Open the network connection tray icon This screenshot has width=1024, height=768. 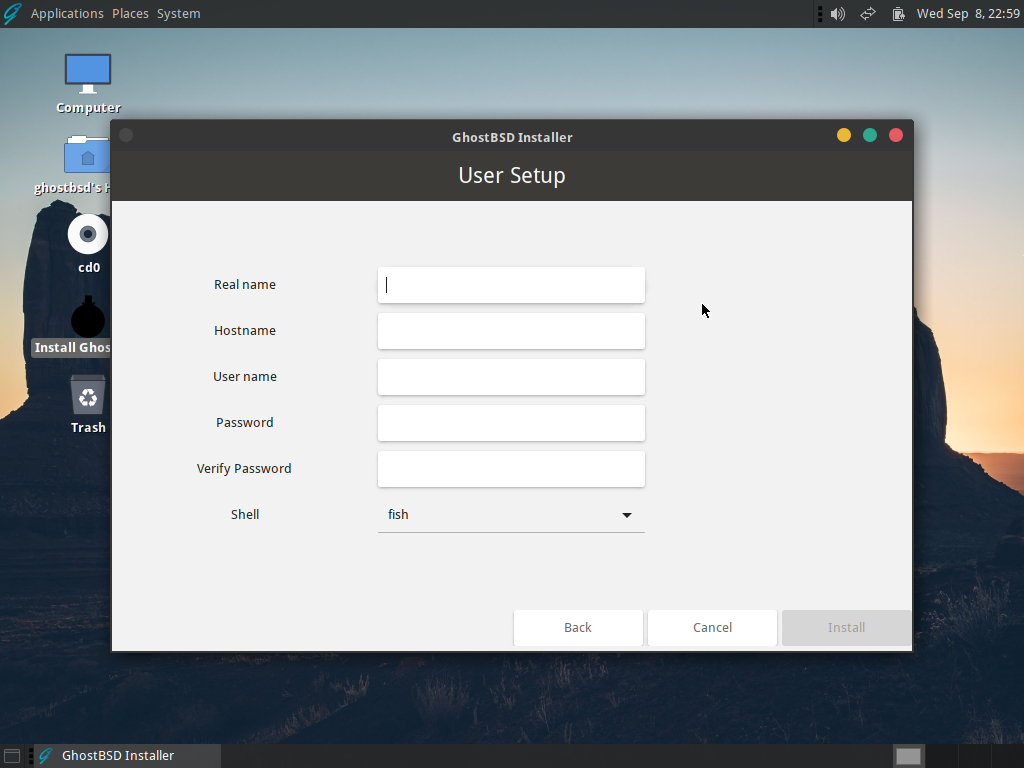[x=868, y=14]
